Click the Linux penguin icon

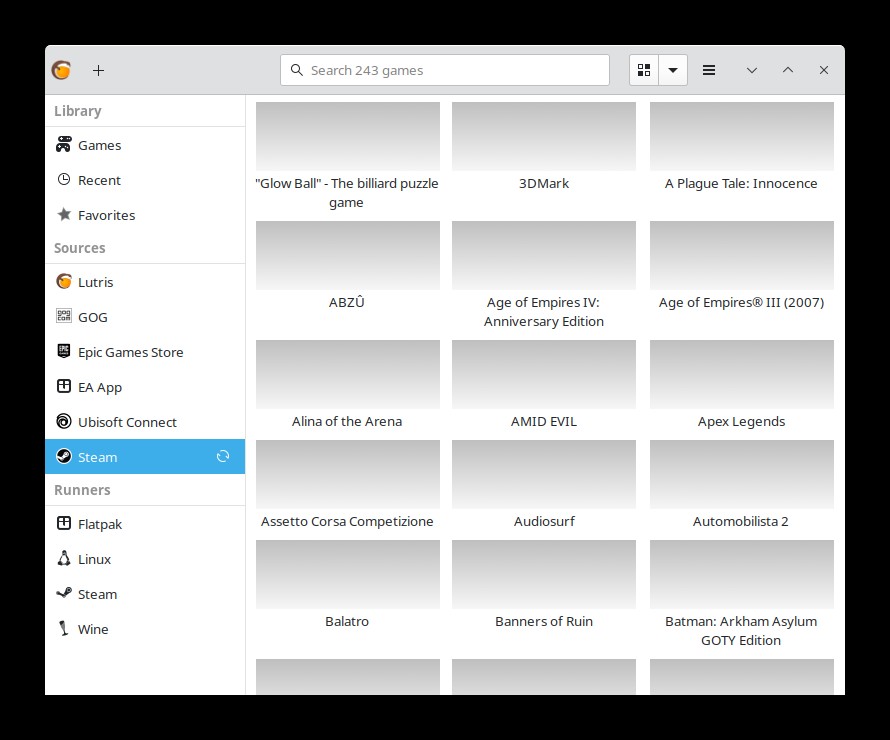click(x=64, y=558)
